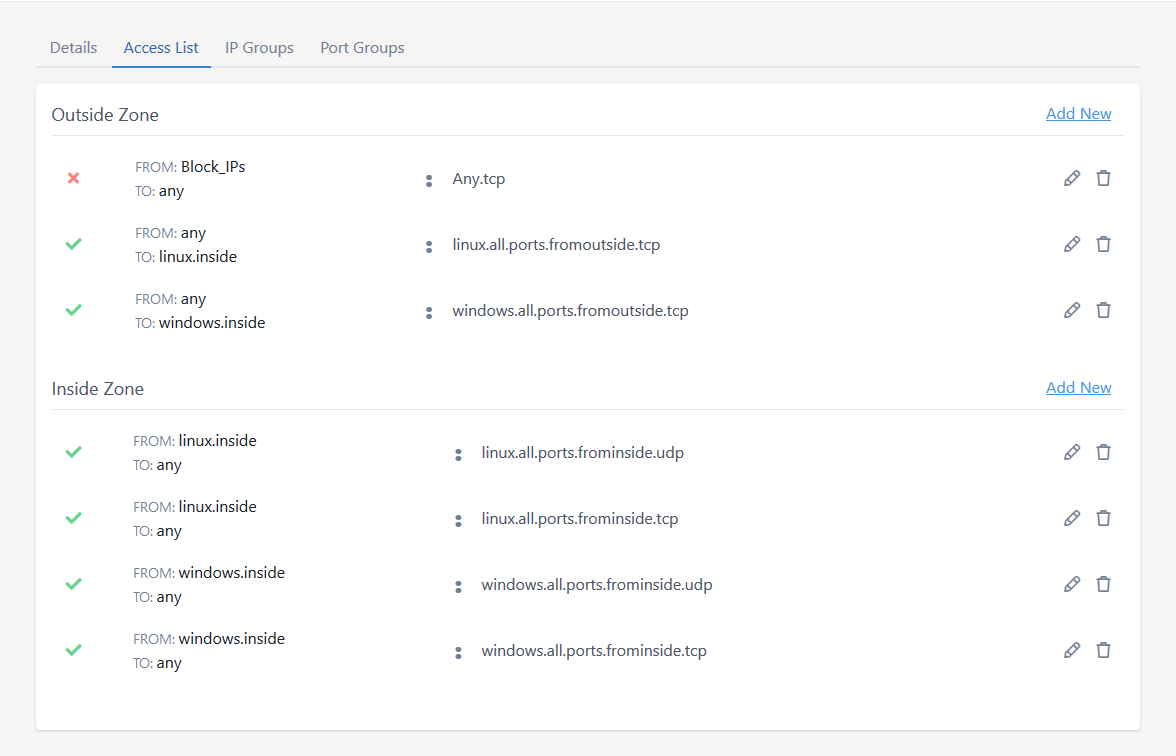1176x756 pixels.
Task: Click windows.all.ports.fromoutside.tcp port group name
Action: 570,311
